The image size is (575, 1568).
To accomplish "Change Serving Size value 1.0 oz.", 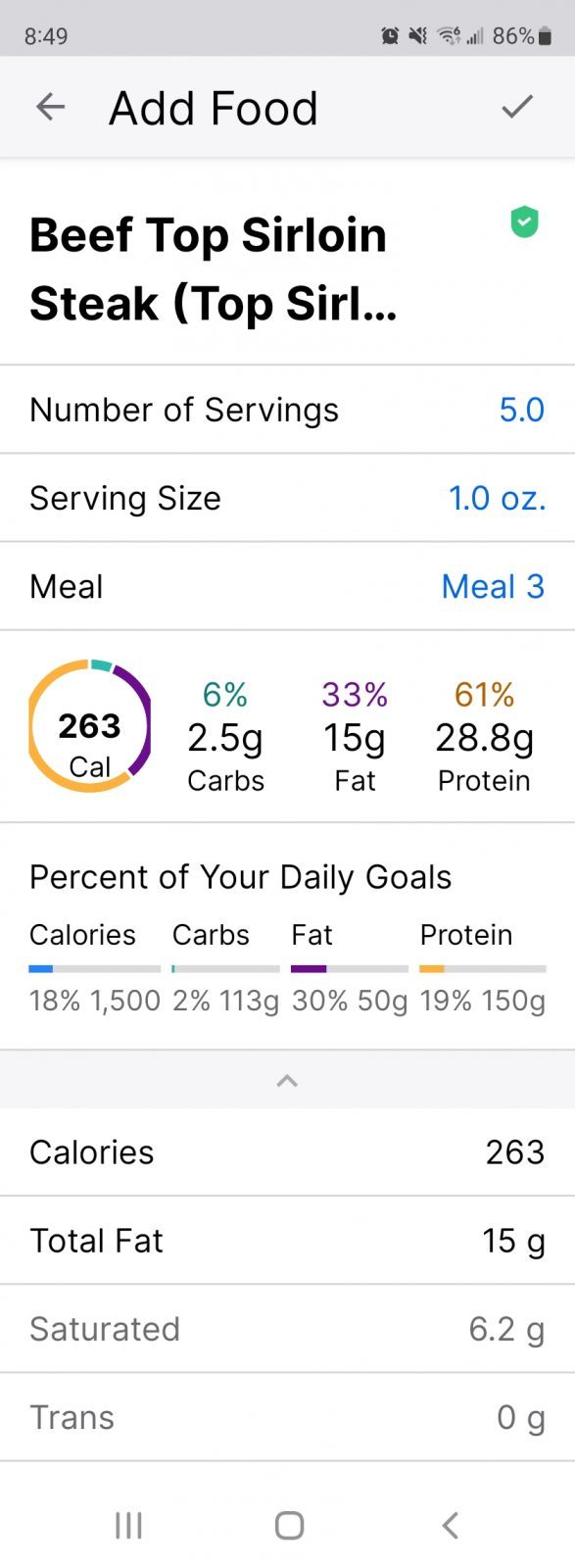I will click(x=497, y=498).
